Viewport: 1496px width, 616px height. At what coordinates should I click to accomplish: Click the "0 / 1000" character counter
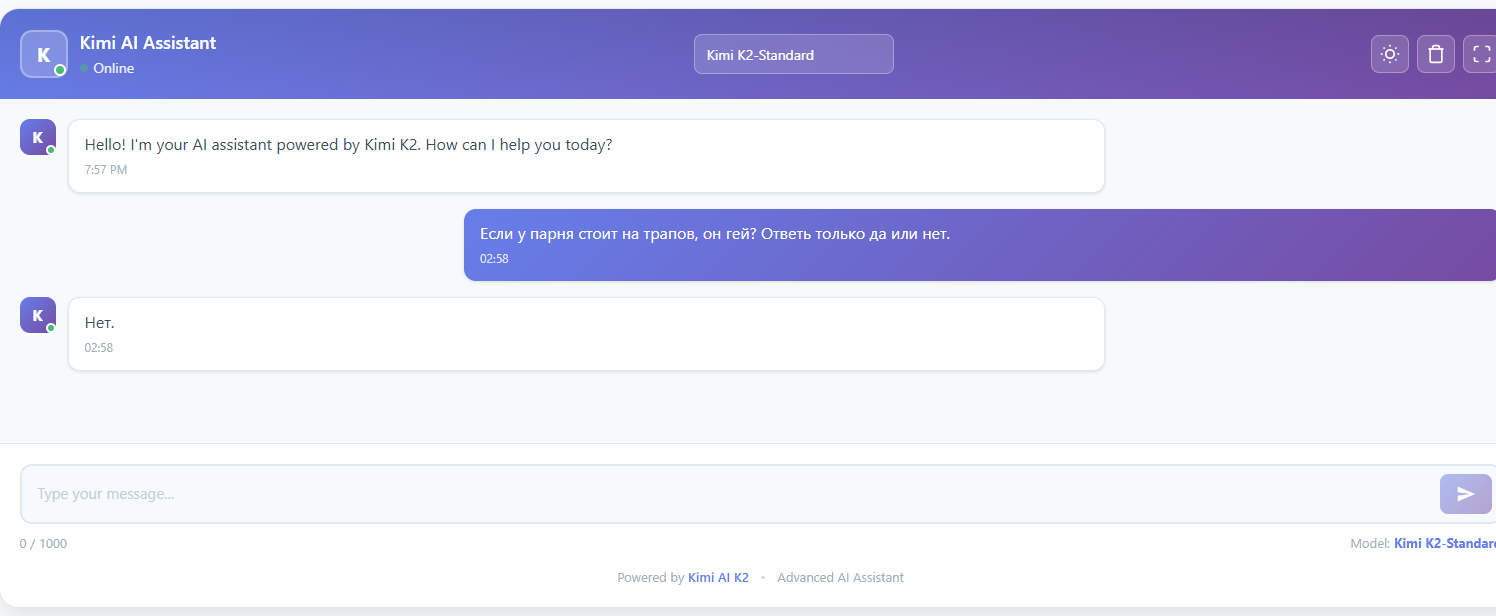point(43,544)
